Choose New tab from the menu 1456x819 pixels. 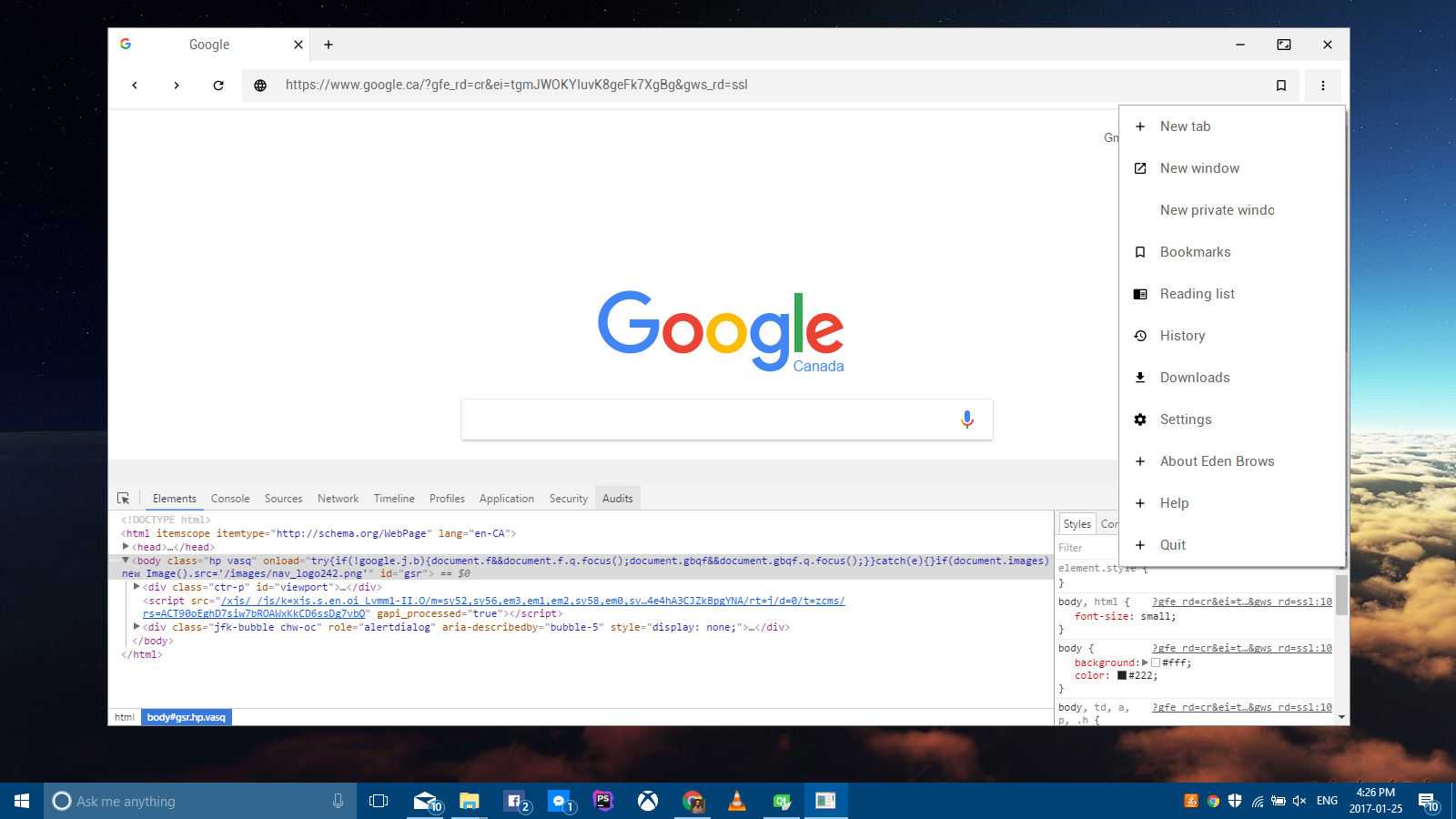[x=1232, y=126]
